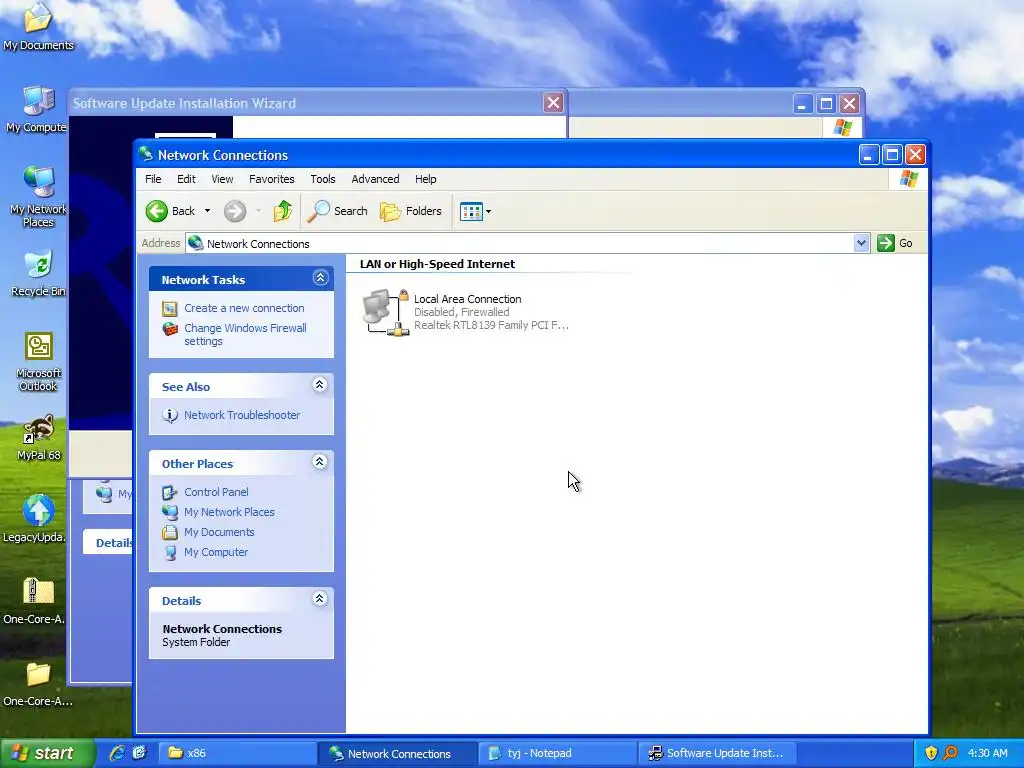Screen dimensions: 1024x768
Task: Click Create a new connection link
Action: 244,308
